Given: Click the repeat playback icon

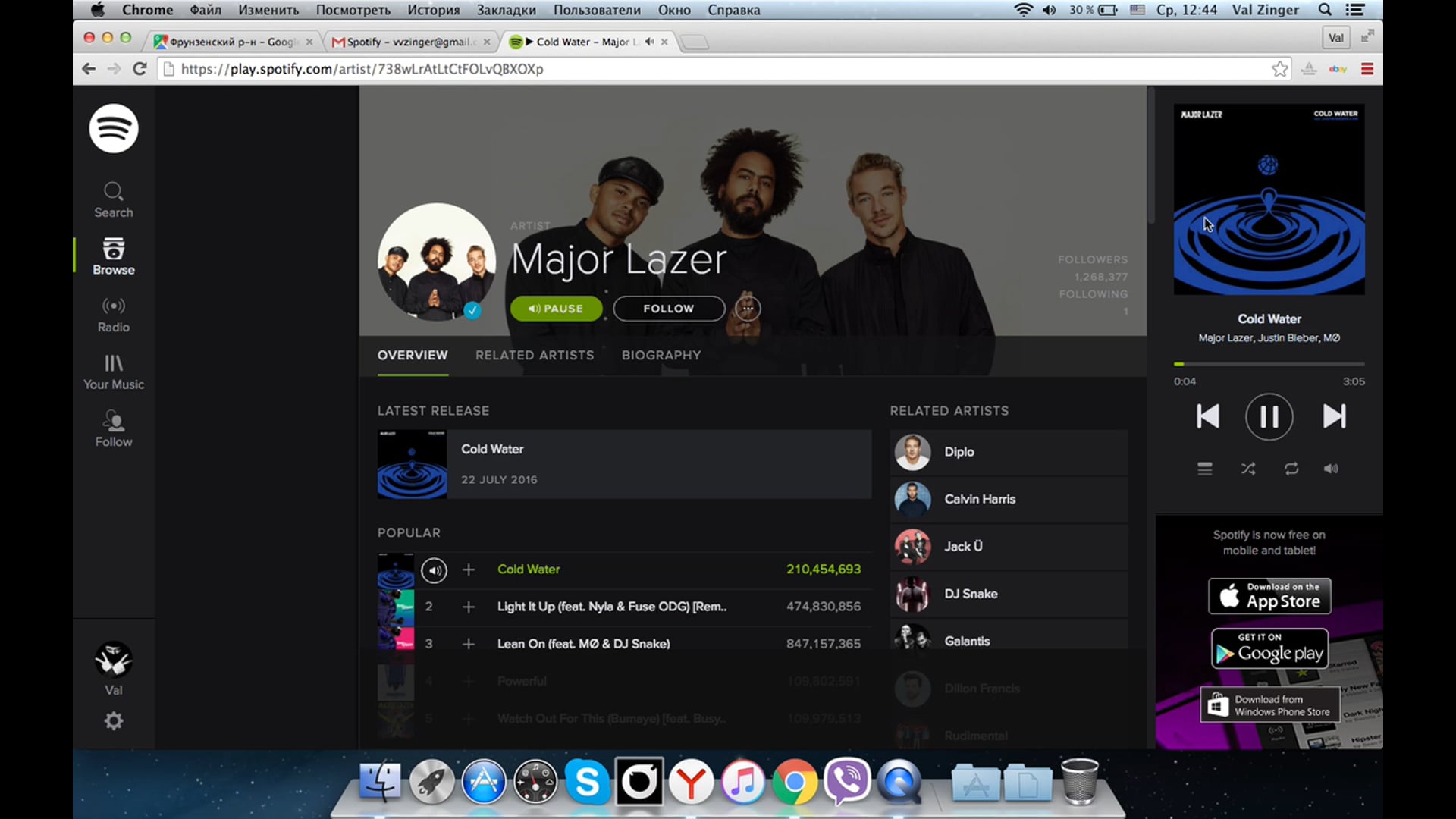Looking at the screenshot, I should [x=1291, y=468].
